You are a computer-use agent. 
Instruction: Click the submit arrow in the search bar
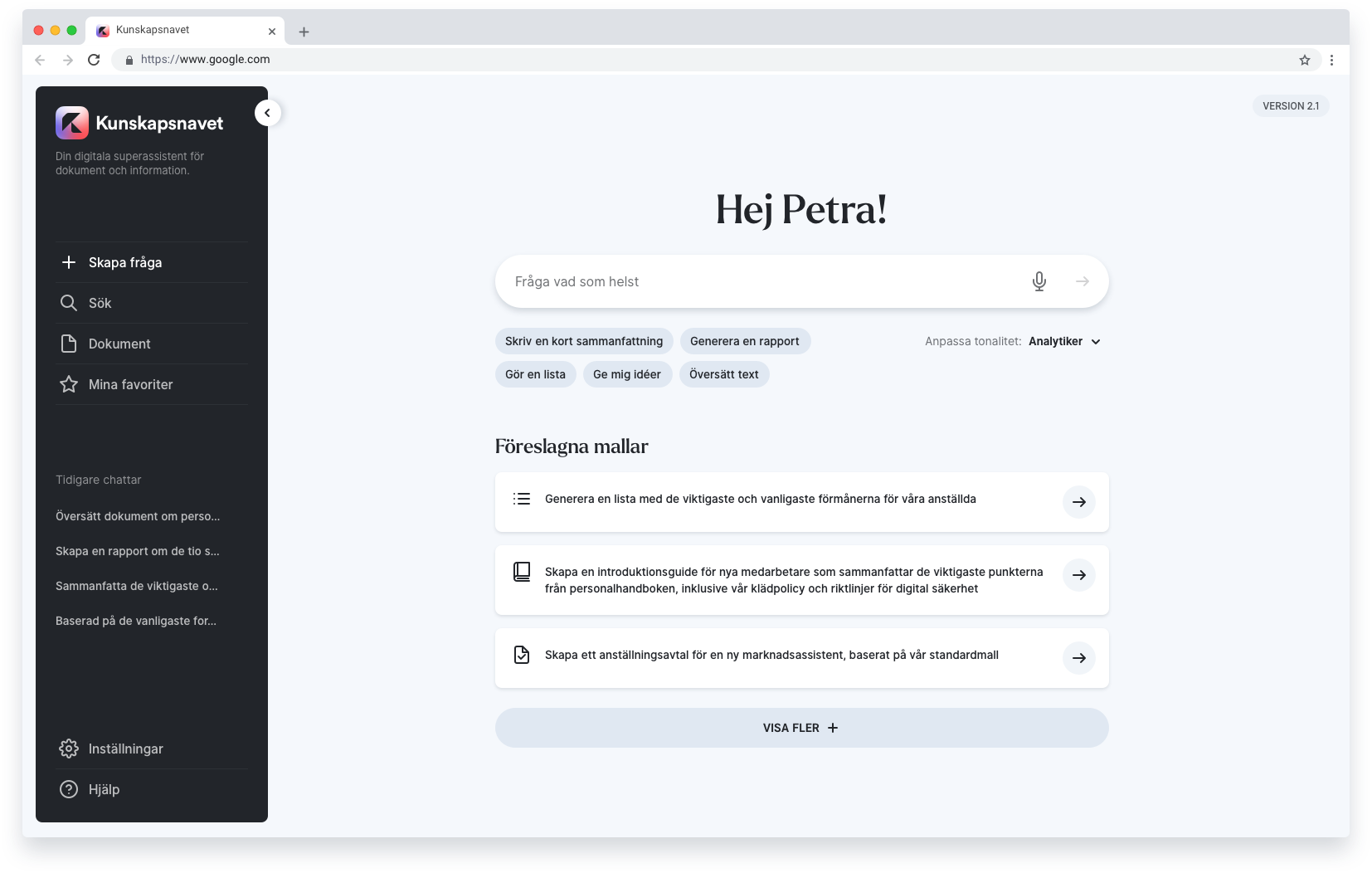(x=1083, y=281)
